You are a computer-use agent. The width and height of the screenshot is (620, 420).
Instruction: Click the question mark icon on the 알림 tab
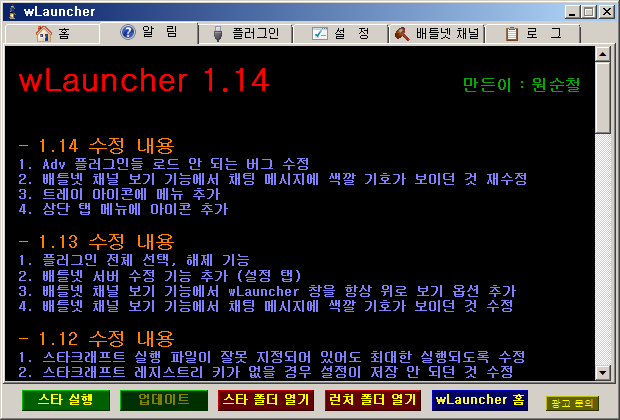[128, 32]
